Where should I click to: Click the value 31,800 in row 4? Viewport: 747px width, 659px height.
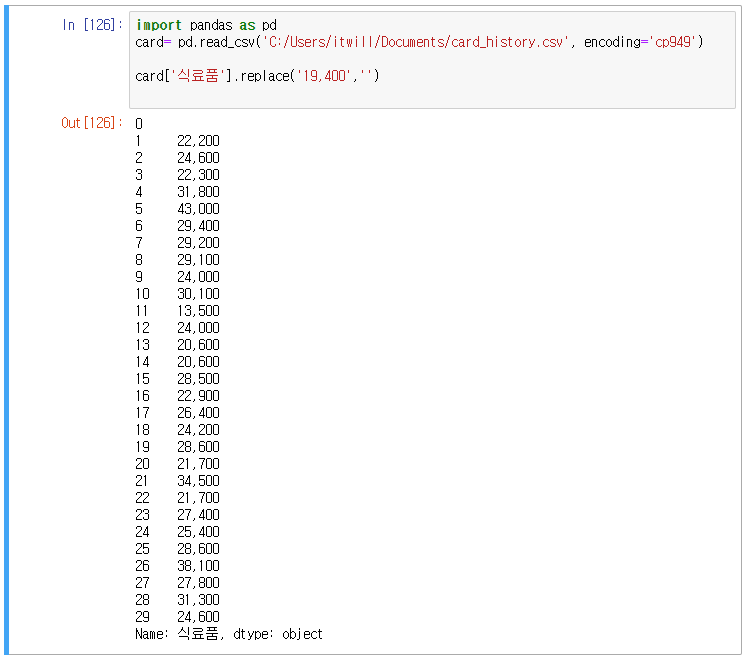pos(198,192)
